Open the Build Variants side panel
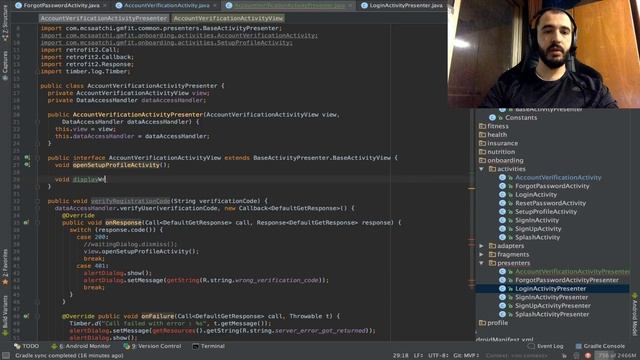 click(5, 315)
